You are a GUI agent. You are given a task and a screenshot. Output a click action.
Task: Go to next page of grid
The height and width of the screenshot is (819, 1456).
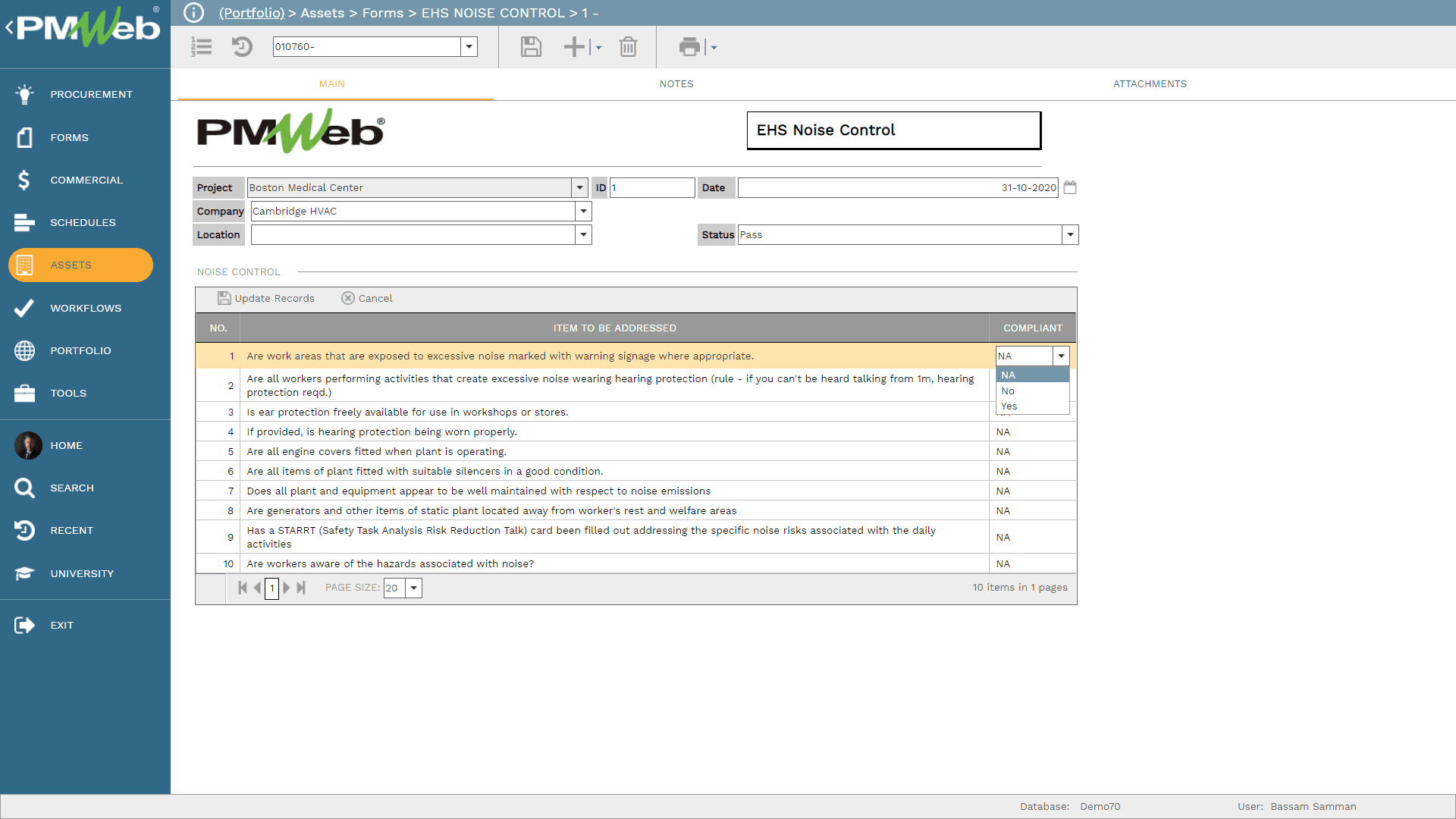[286, 588]
